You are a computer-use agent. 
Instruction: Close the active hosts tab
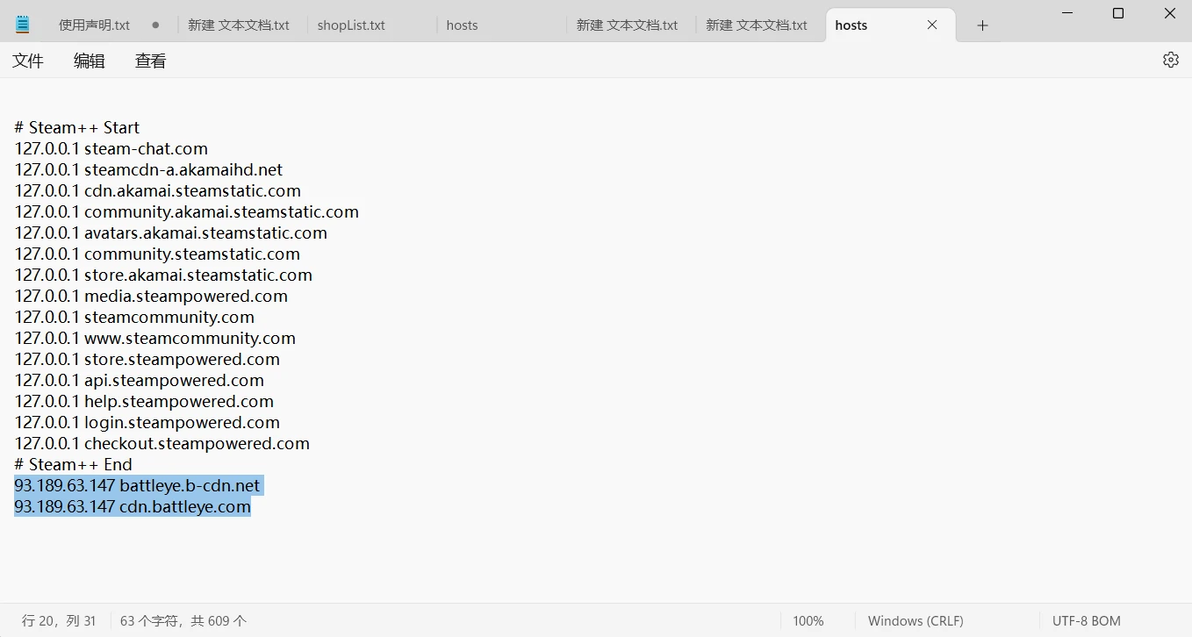click(932, 25)
